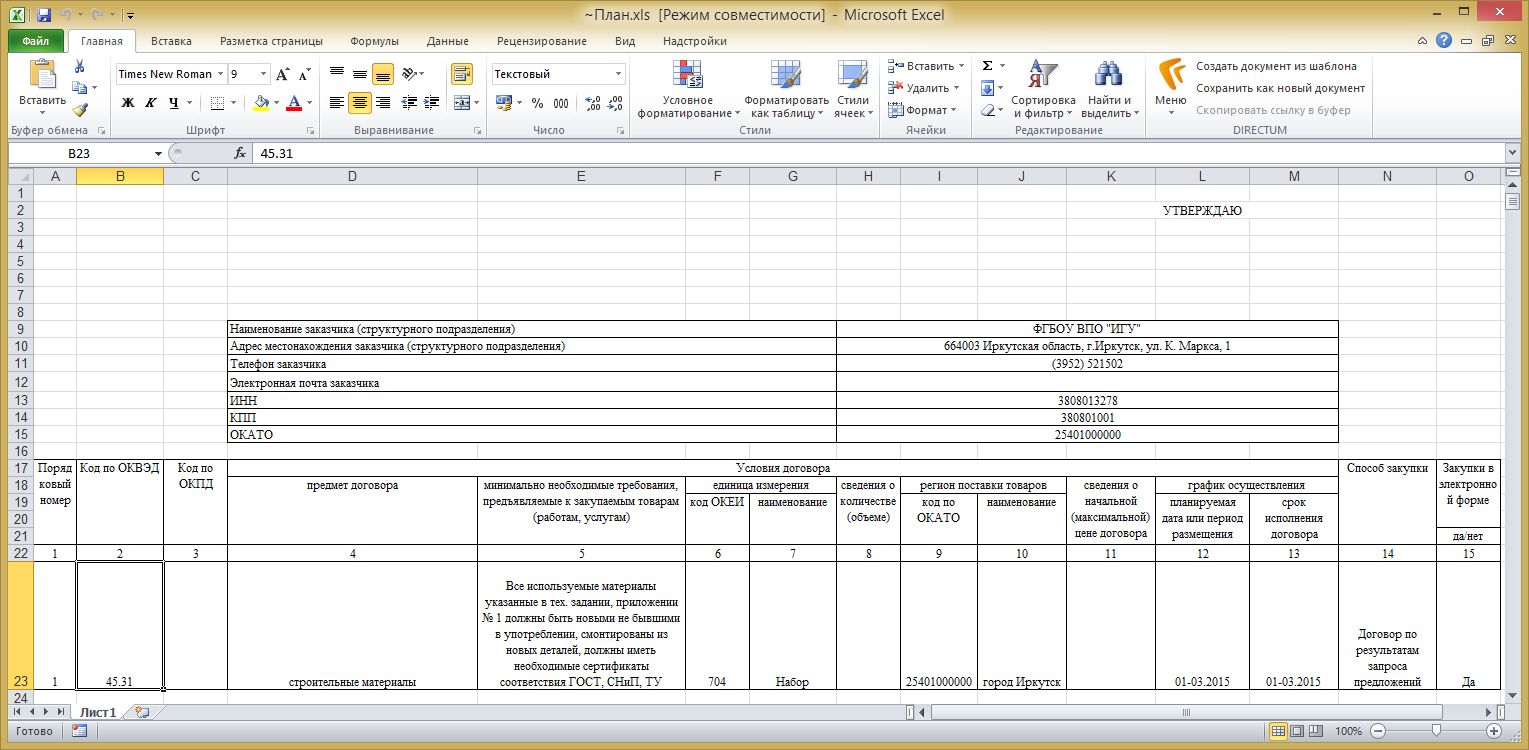
Task: Toggle wrap text button
Action: (461, 74)
